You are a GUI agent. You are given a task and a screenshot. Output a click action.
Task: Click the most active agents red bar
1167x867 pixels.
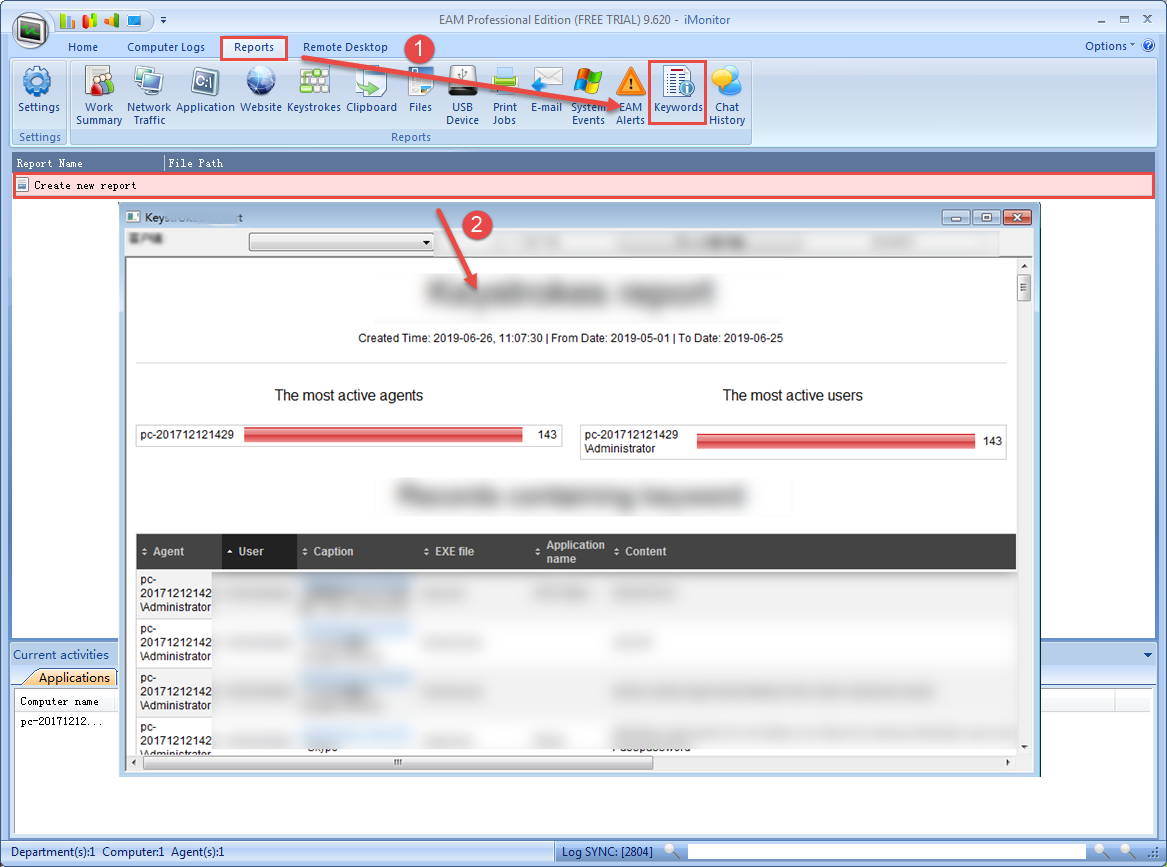[x=383, y=435]
